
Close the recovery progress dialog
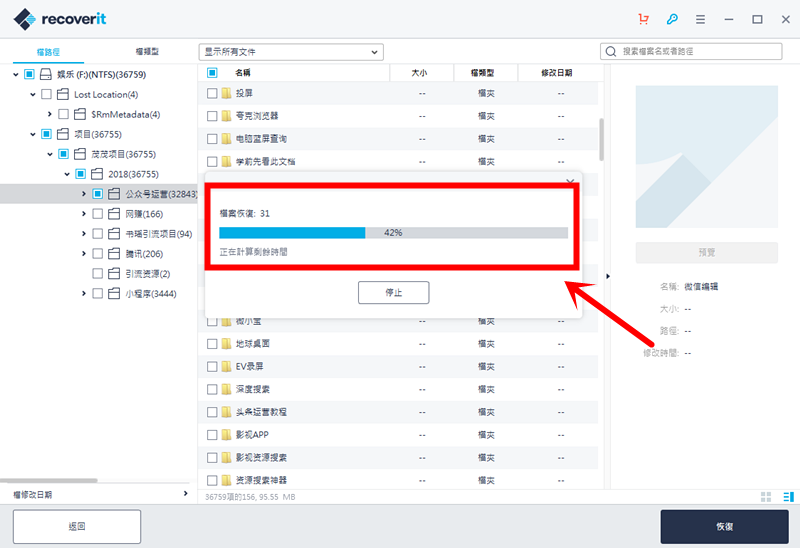570,181
